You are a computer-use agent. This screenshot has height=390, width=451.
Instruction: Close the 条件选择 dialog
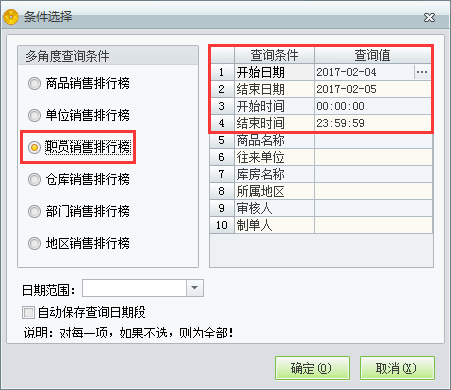[429, 17]
